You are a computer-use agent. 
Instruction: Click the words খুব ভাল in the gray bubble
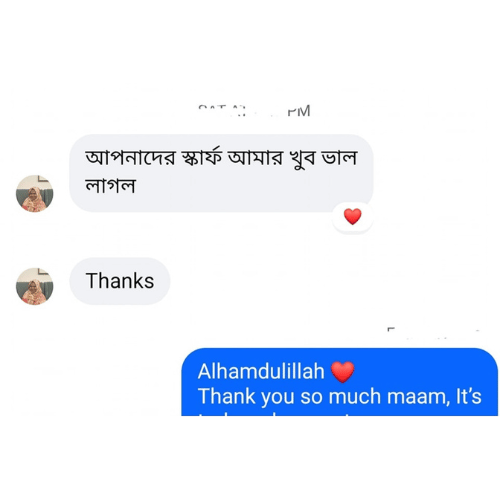point(323,158)
